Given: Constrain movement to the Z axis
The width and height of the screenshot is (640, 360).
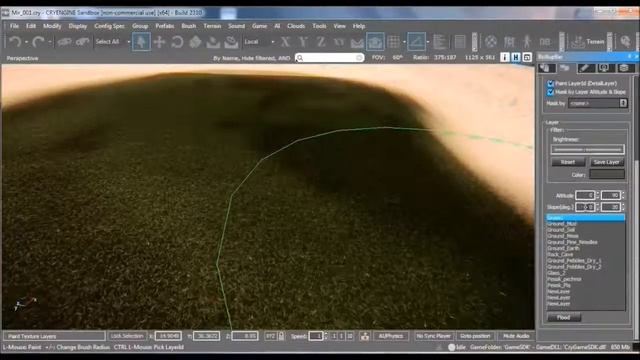Looking at the screenshot, I should click(x=321, y=42).
